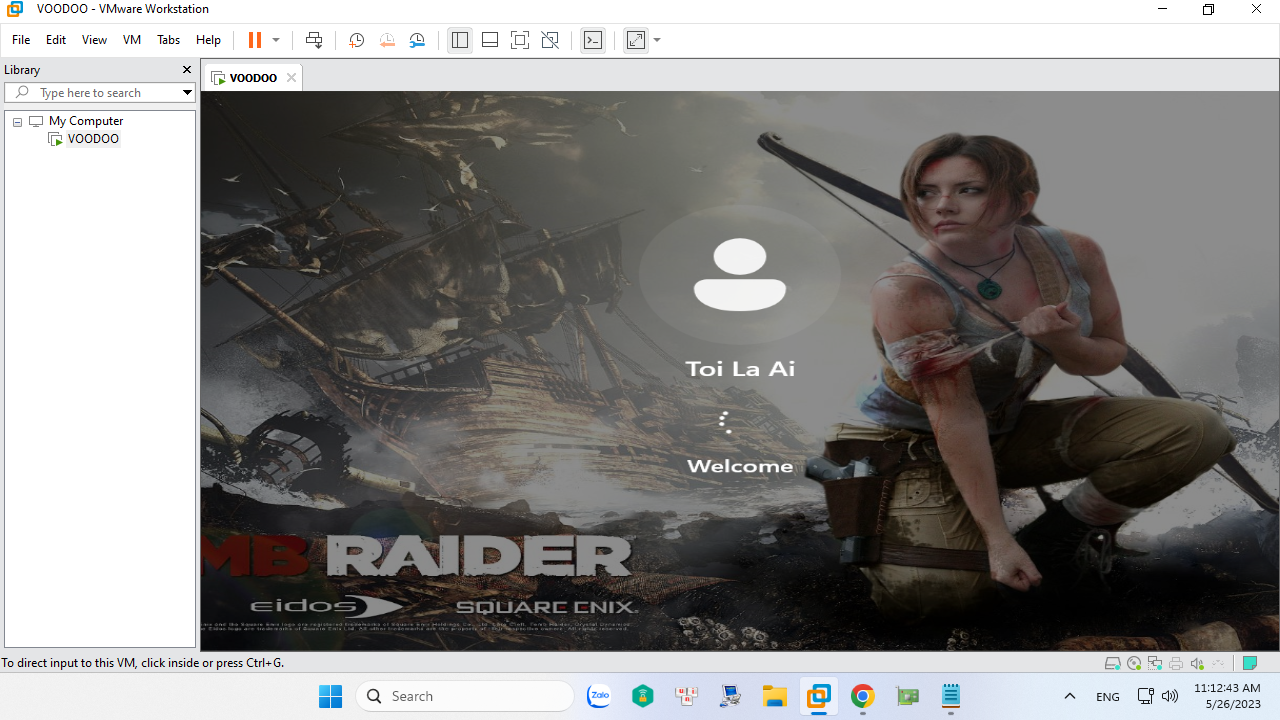The height and width of the screenshot is (720, 1280).
Task: Toggle console view button
Action: 593,40
